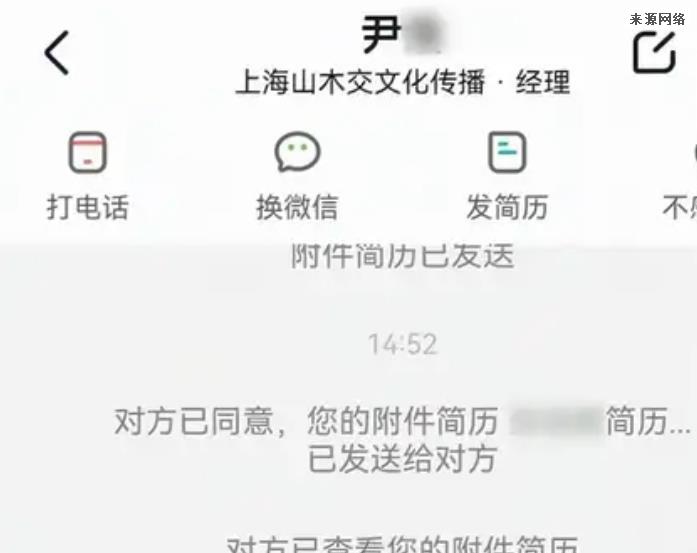
Task: Tap the 打电话 phone icon
Action: pyautogui.click(x=88, y=152)
